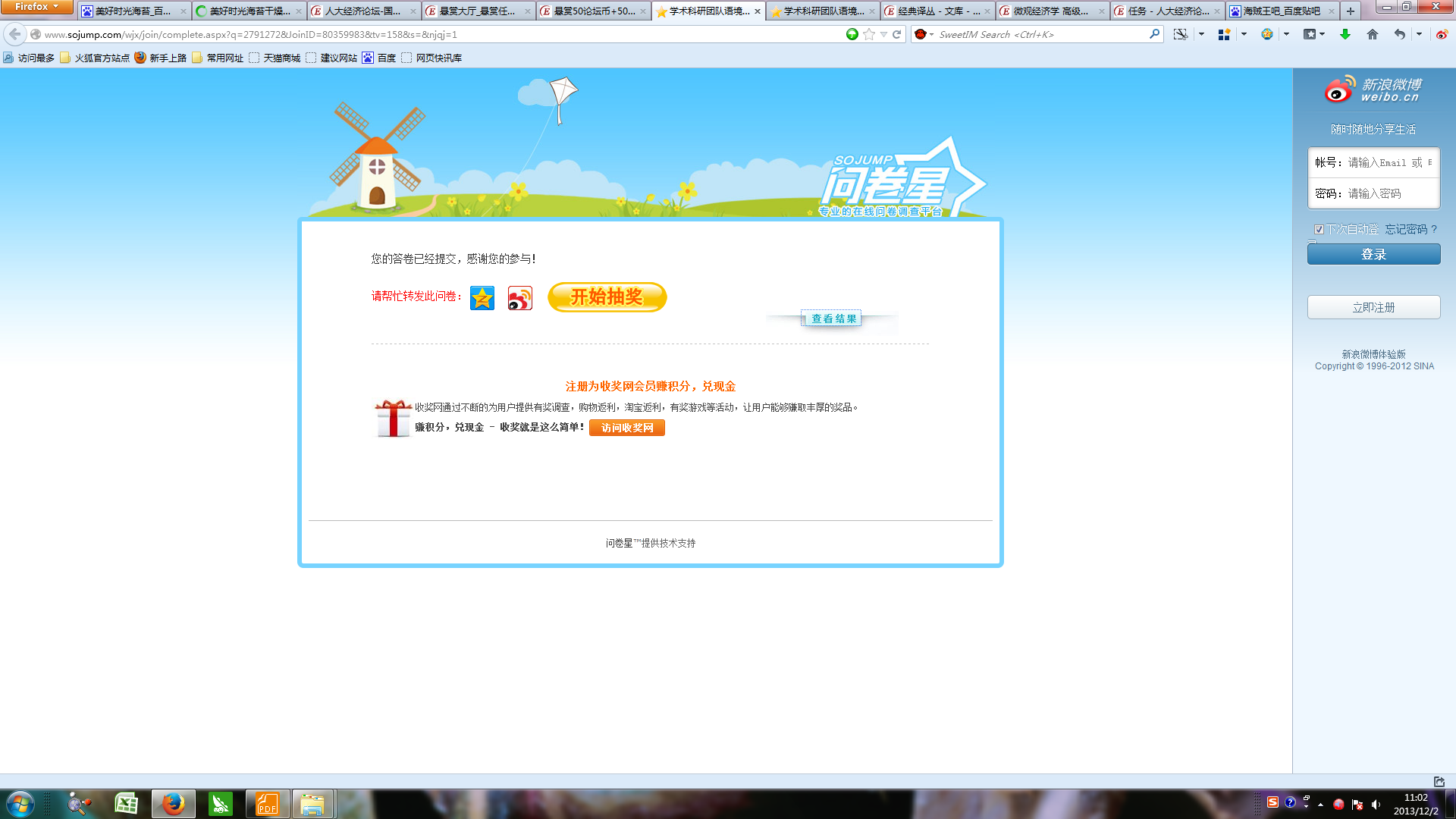Click the search magnifier icon
This screenshot has width=1456, height=819.
coord(1154,34)
